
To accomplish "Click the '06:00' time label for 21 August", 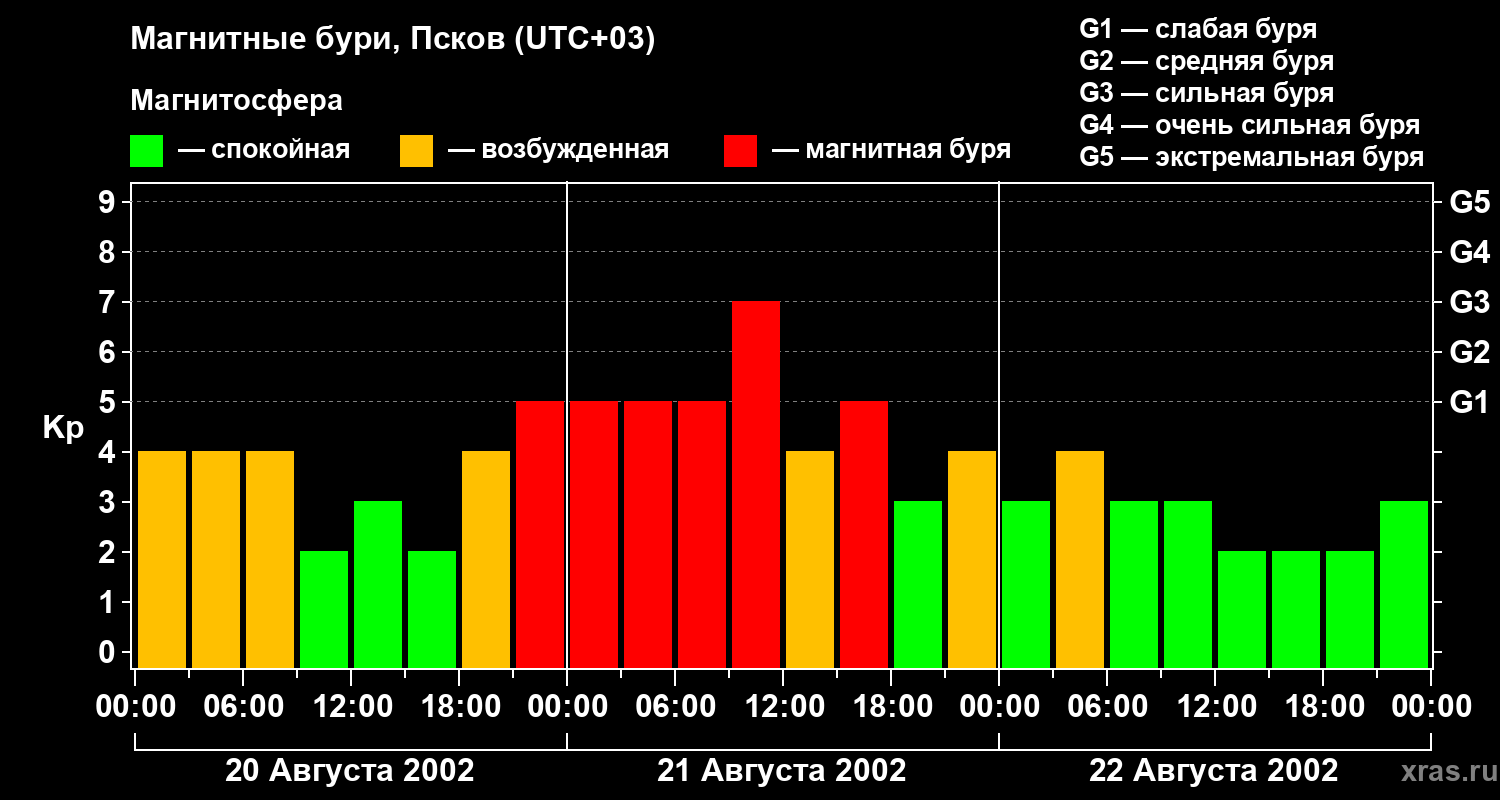I will (675, 706).
